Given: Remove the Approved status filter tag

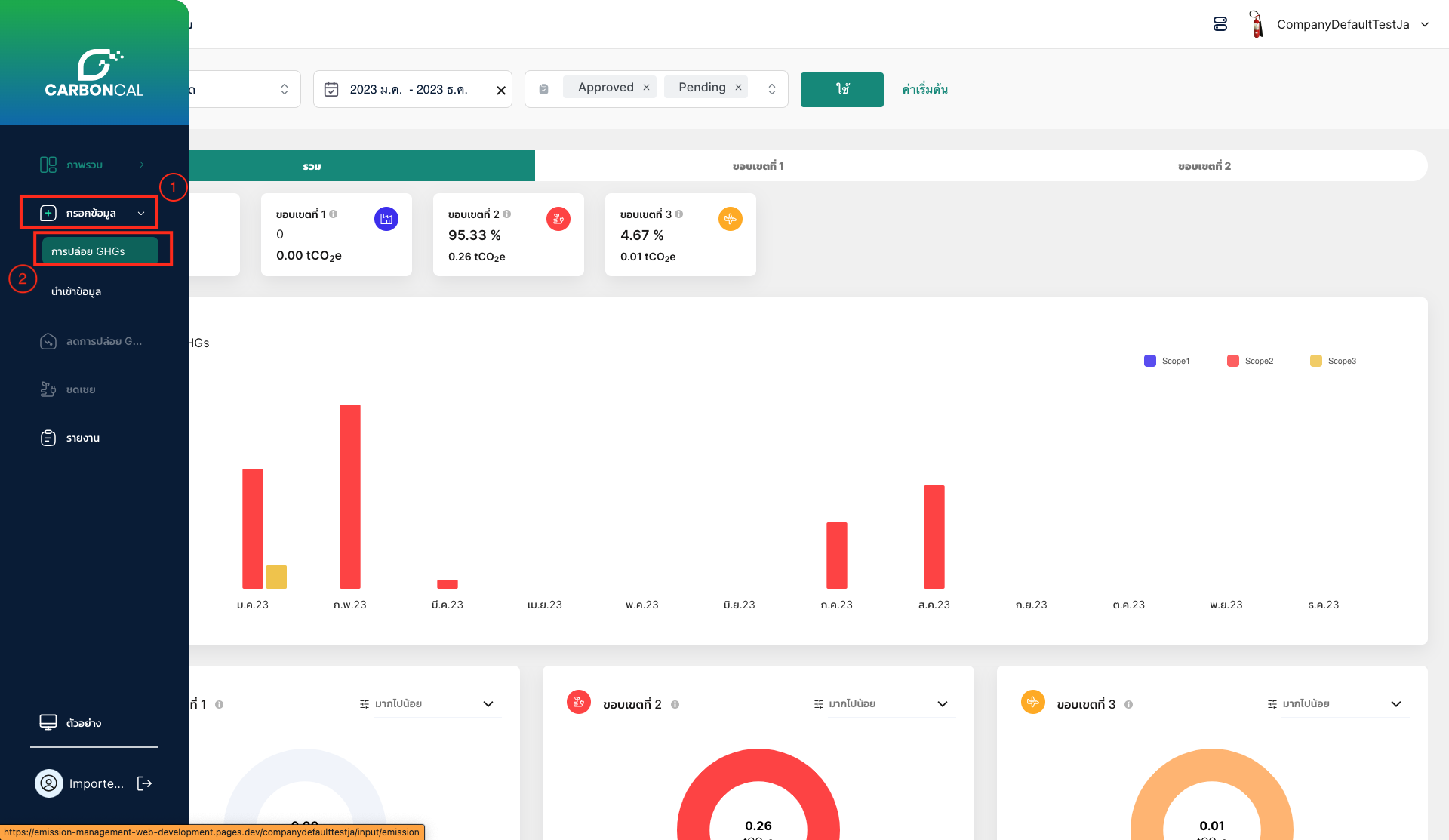Looking at the screenshot, I should [647, 88].
